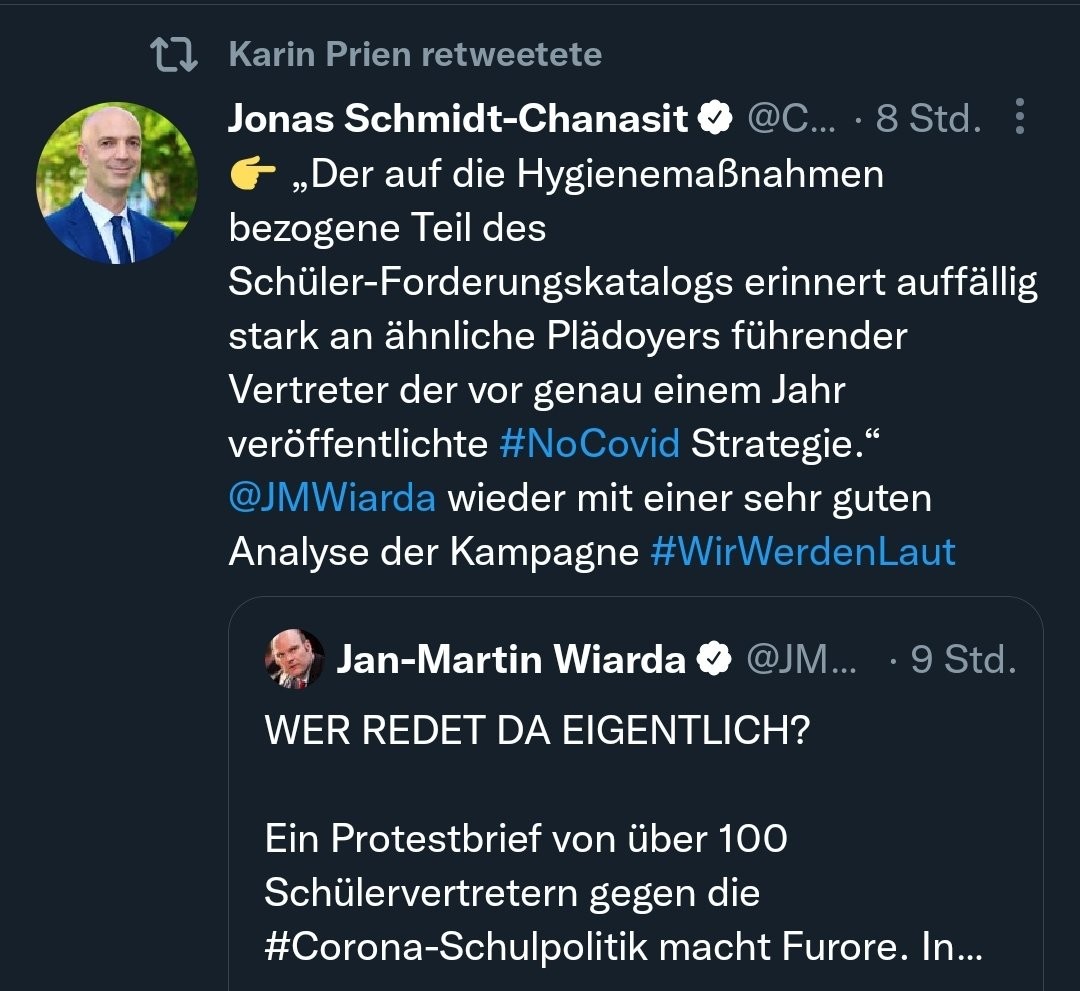
Task: Click the 'Karin Prien retweetete' label
Action: pos(415,54)
